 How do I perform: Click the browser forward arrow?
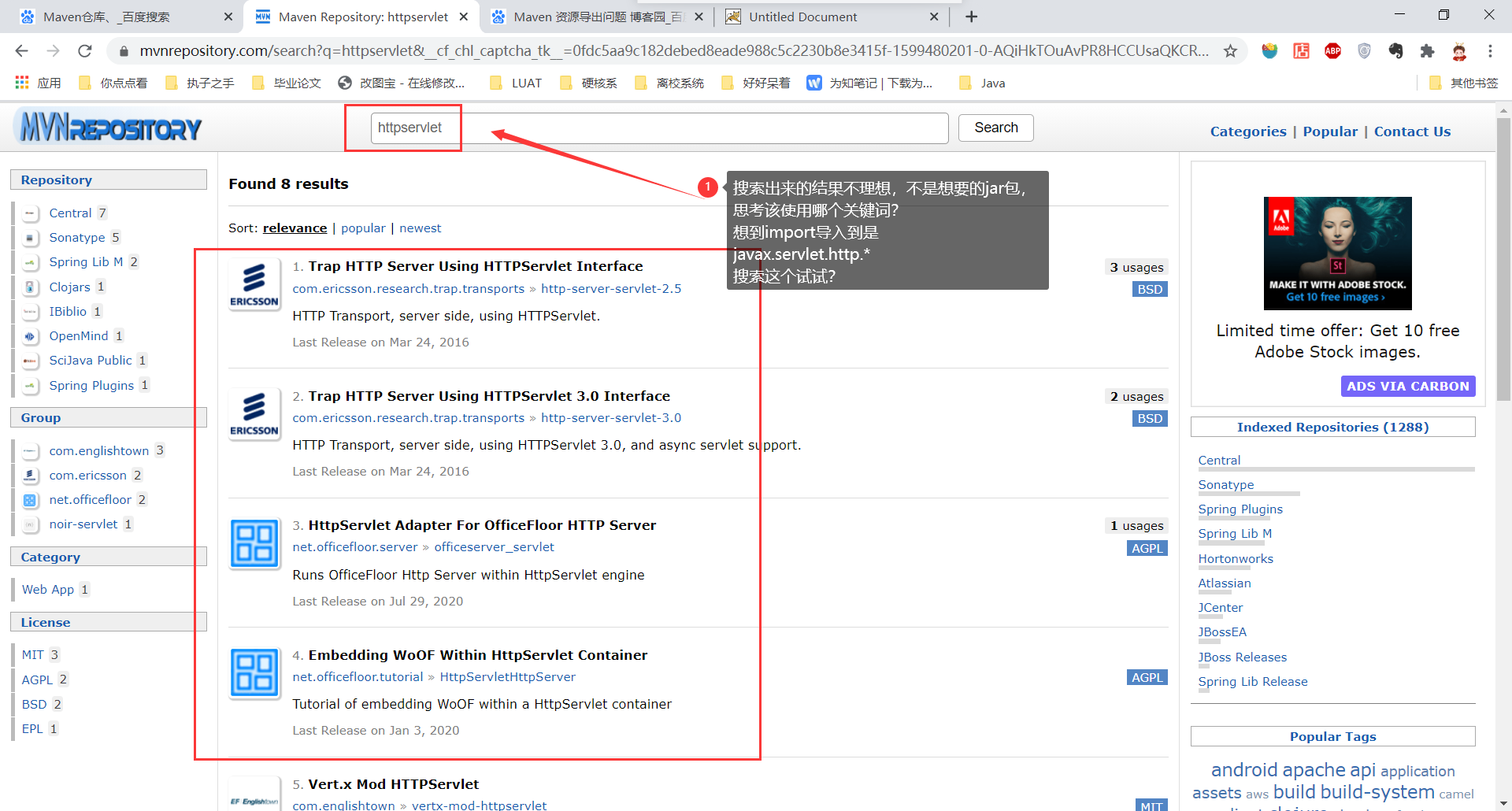(53, 51)
